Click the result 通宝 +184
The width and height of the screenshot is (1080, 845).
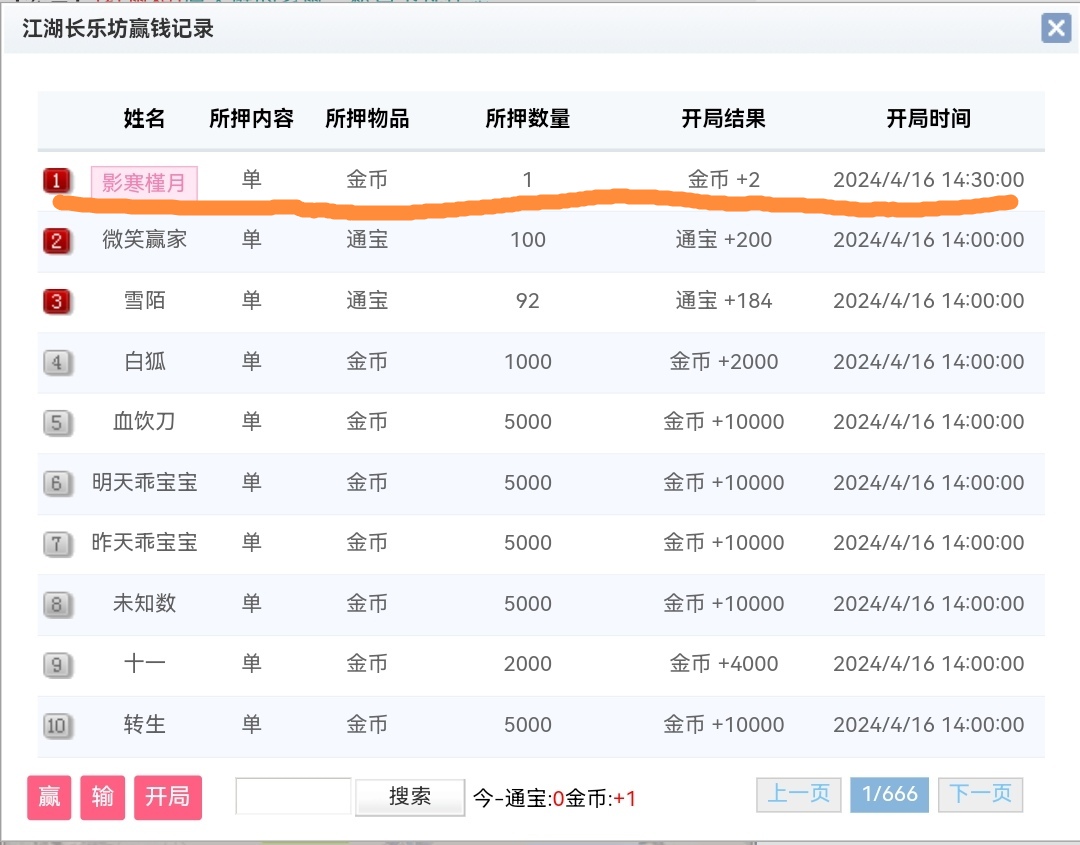724,300
